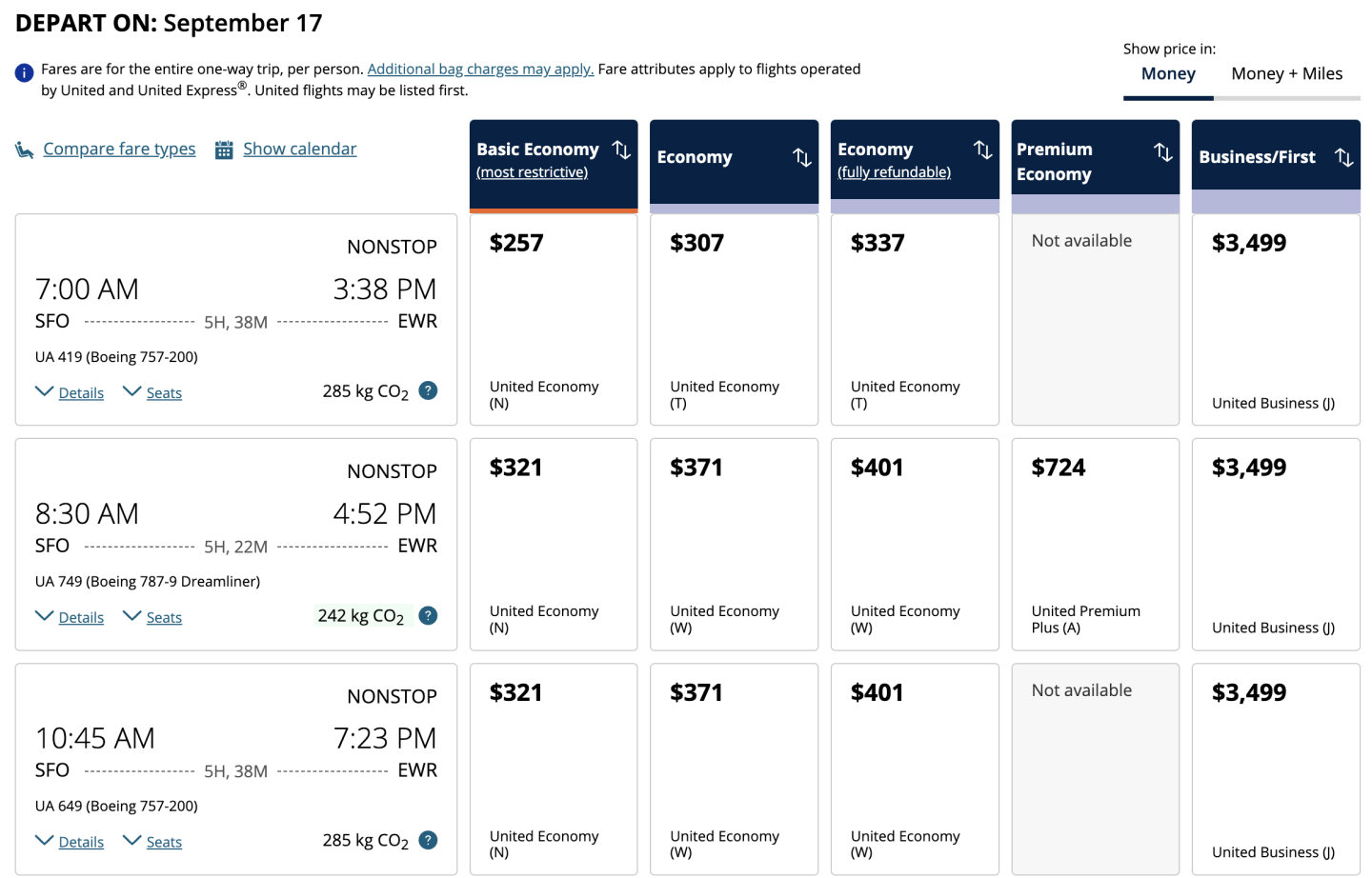Open Additional bag charges may apply link
This screenshot has height=878, width=1372.
point(480,70)
